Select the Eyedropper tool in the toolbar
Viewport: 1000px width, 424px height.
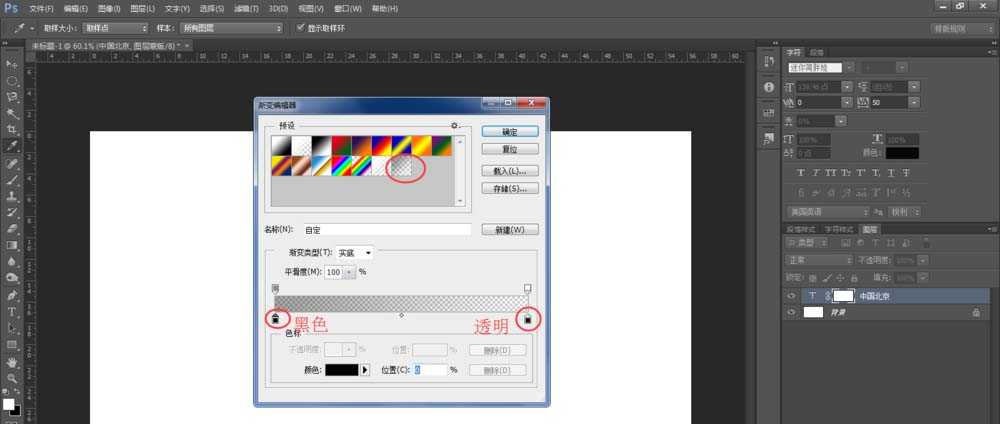(12, 146)
